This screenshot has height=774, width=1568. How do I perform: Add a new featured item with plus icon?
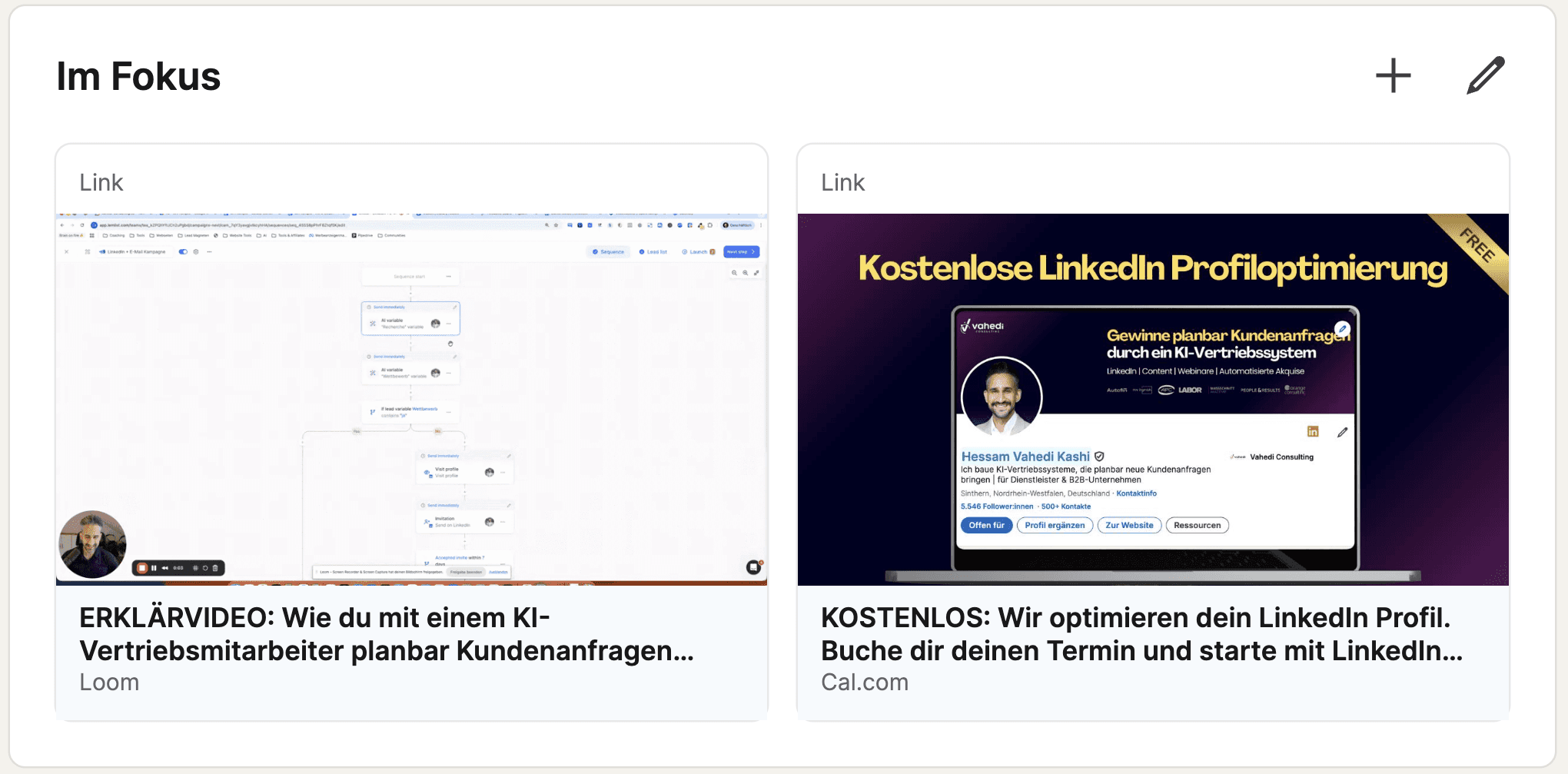1393,76
